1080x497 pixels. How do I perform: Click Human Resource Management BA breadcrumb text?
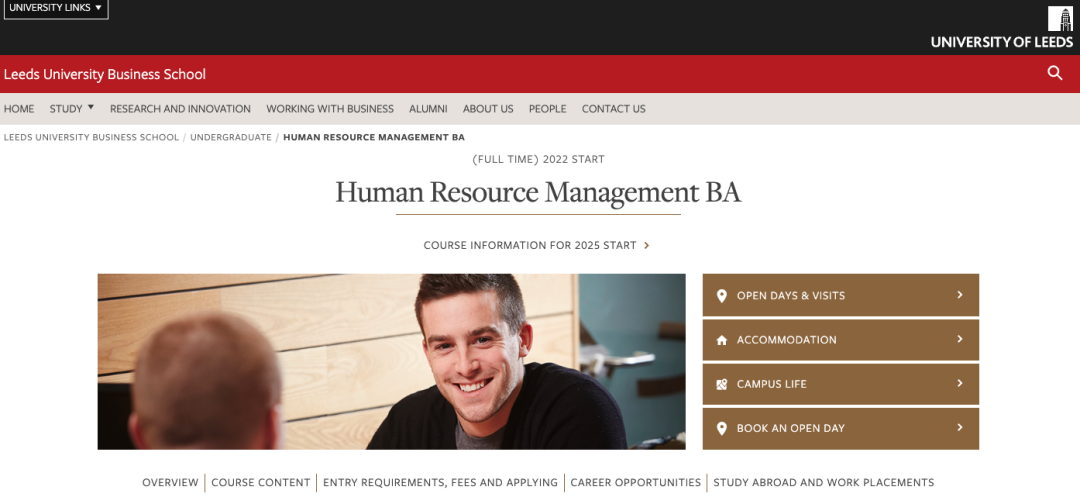(x=374, y=137)
